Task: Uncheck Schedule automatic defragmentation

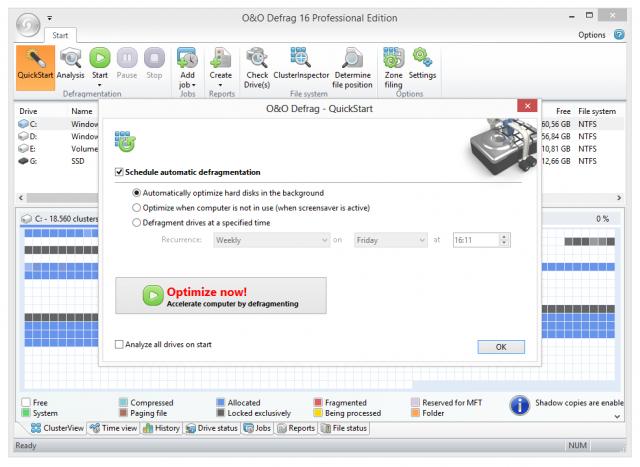Action: 119,172
